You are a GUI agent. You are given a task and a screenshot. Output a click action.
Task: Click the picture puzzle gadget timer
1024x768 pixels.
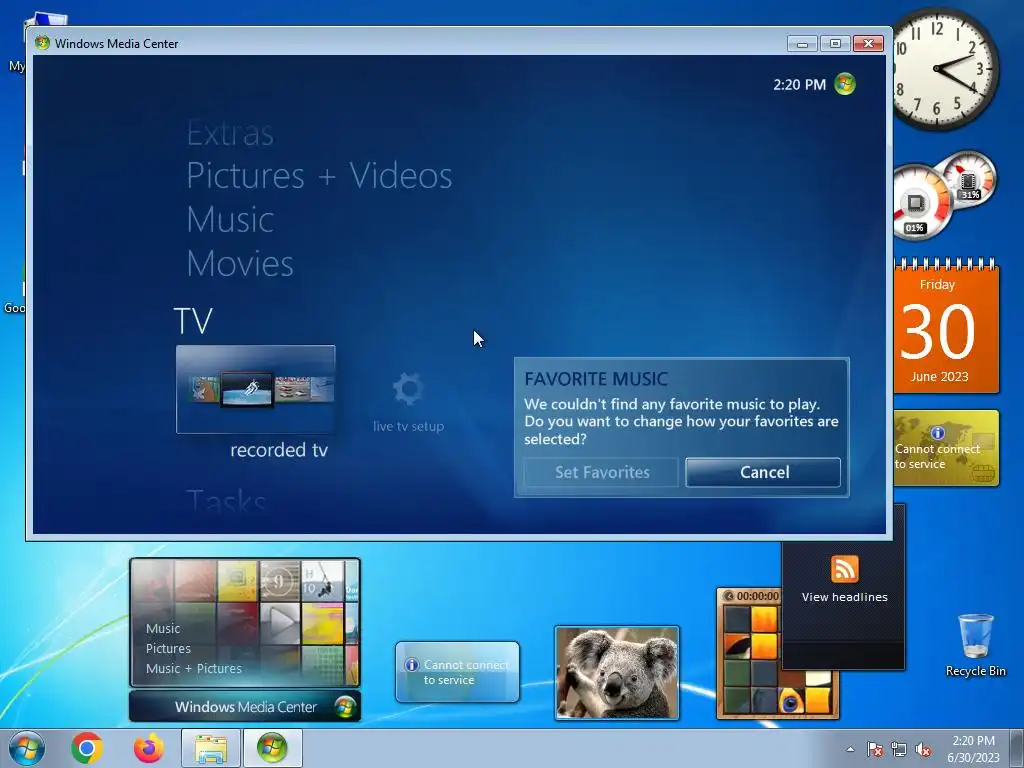[x=752, y=596]
